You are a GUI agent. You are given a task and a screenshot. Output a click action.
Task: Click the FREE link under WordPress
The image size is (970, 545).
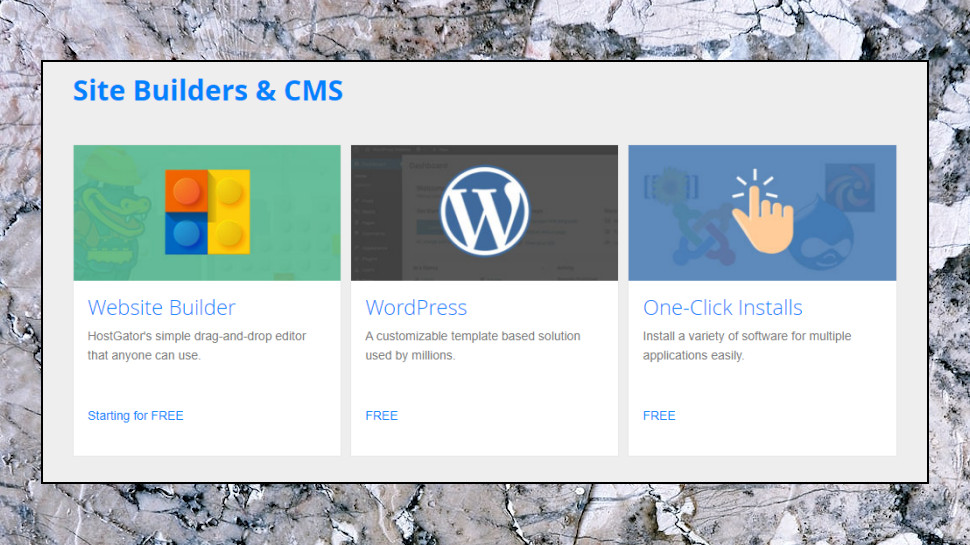381,416
